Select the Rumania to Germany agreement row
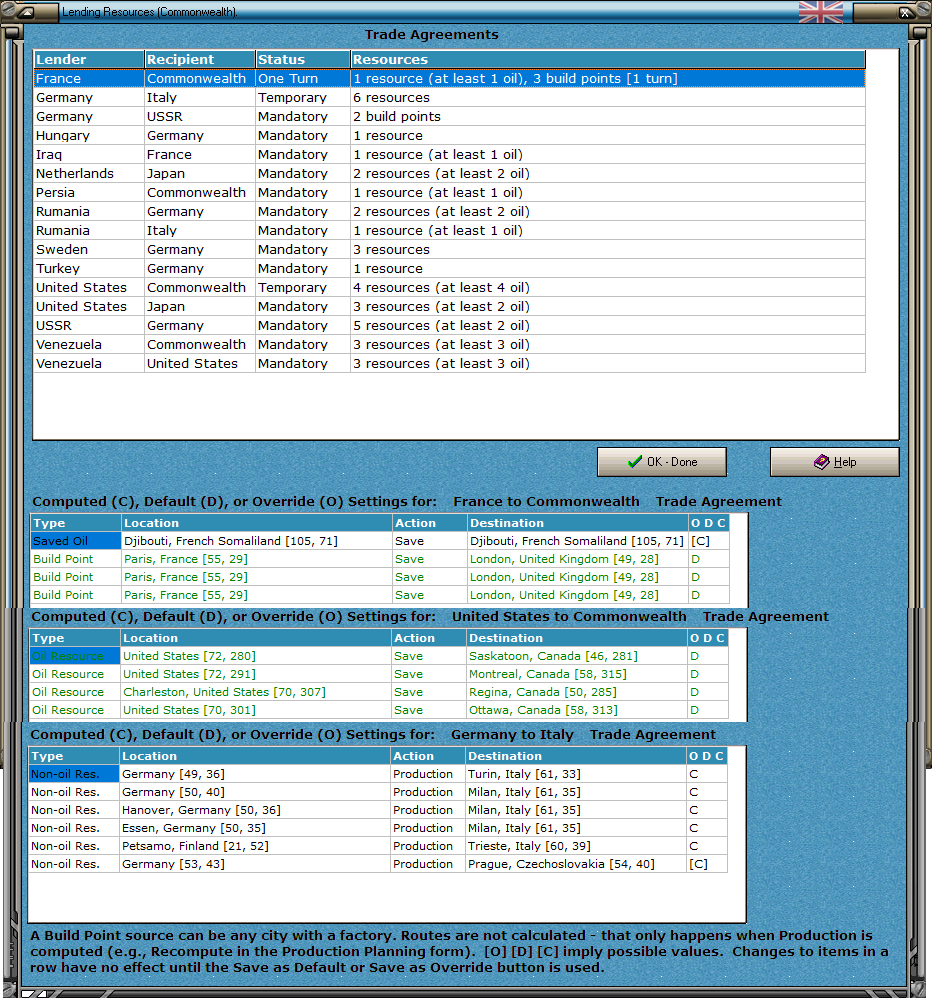This screenshot has width=932, height=998. (449, 211)
